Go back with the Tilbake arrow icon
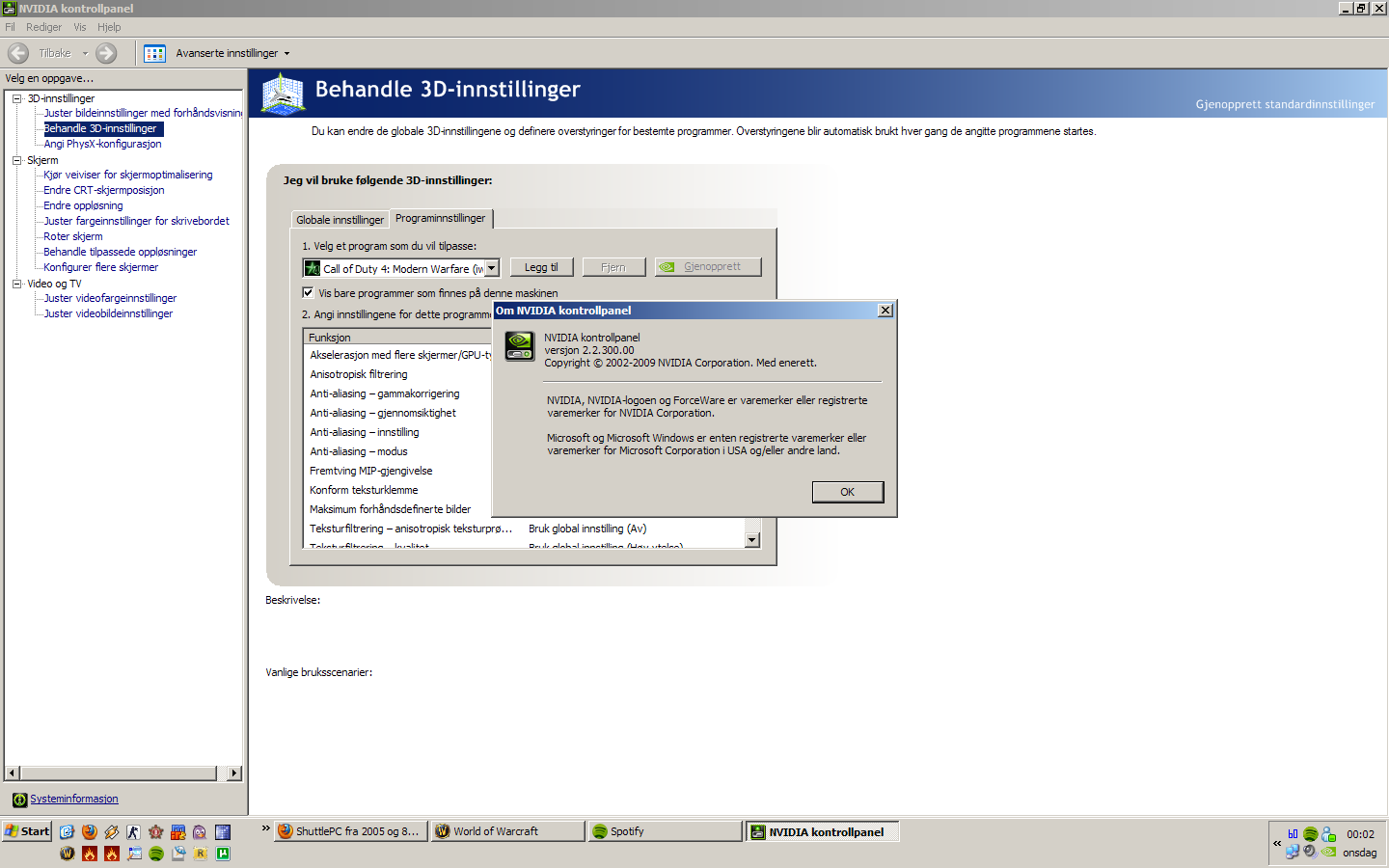This screenshot has height=868, width=1389. point(18,53)
